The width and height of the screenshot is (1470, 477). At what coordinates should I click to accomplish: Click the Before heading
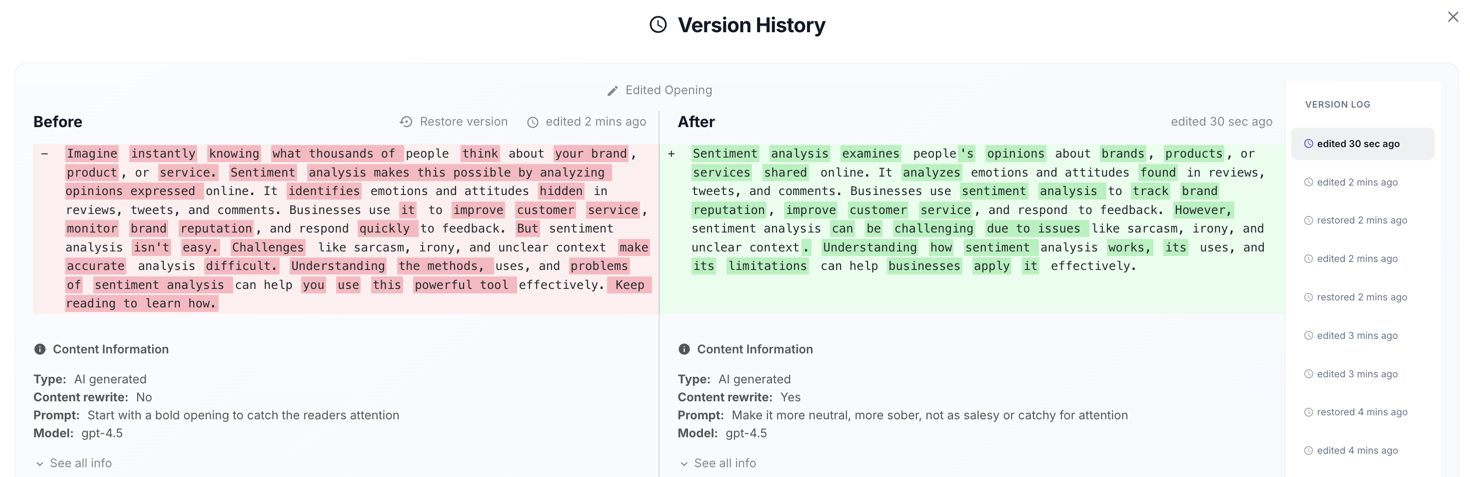58,122
